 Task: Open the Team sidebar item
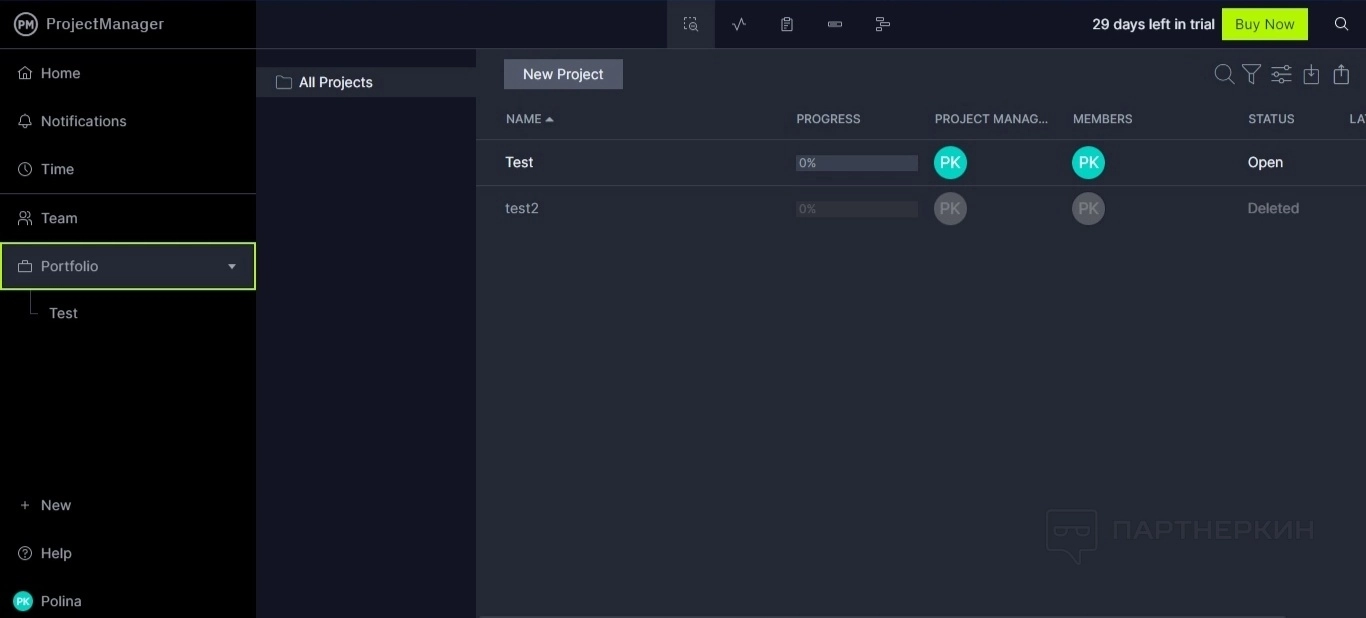click(x=59, y=218)
